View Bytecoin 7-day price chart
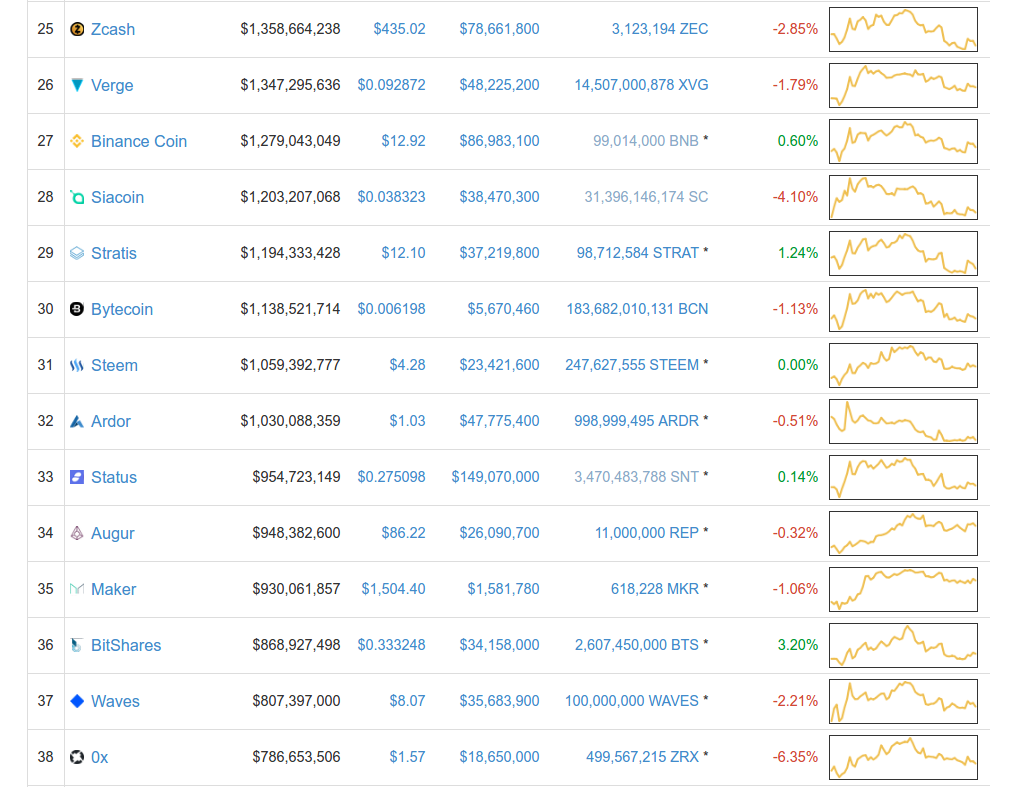 pyautogui.click(x=903, y=309)
